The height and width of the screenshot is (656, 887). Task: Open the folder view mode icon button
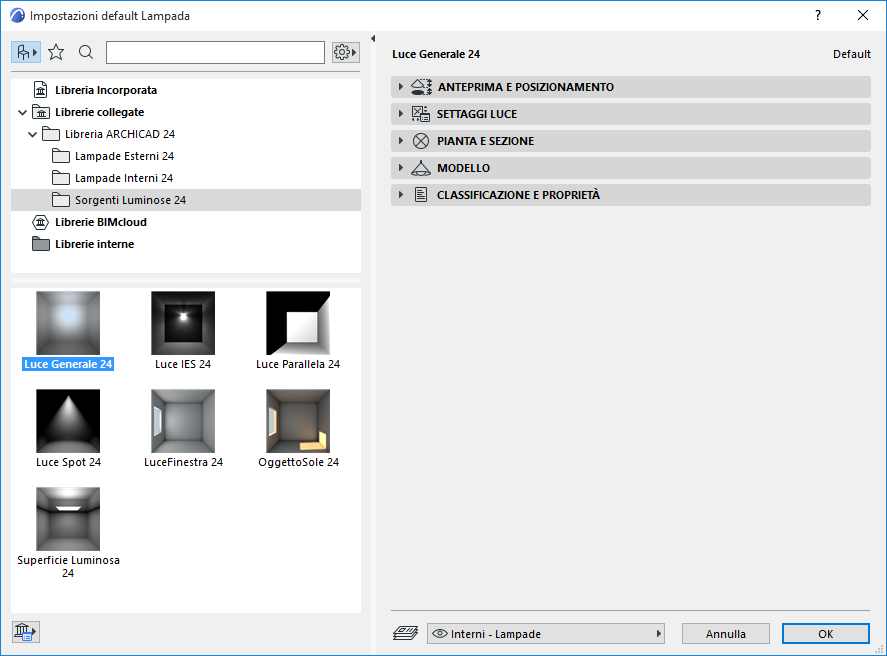coord(25,53)
